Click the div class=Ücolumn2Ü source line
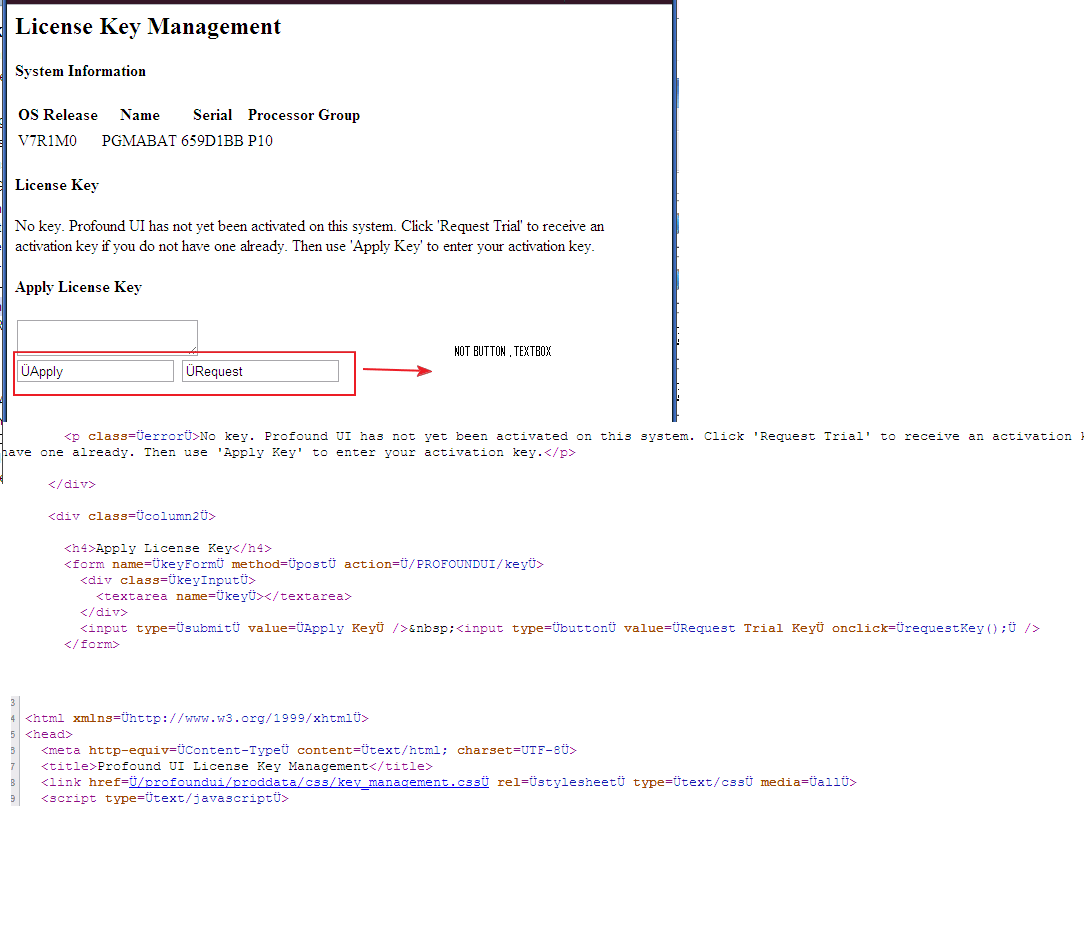Viewport: 1084px width, 931px height. coord(132,516)
